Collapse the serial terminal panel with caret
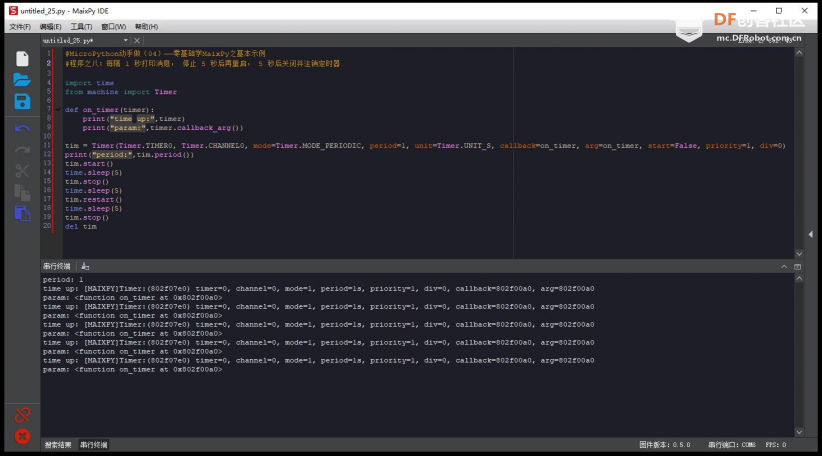The height and width of the screenshot is (456, 822). click(x=784, y=267)
